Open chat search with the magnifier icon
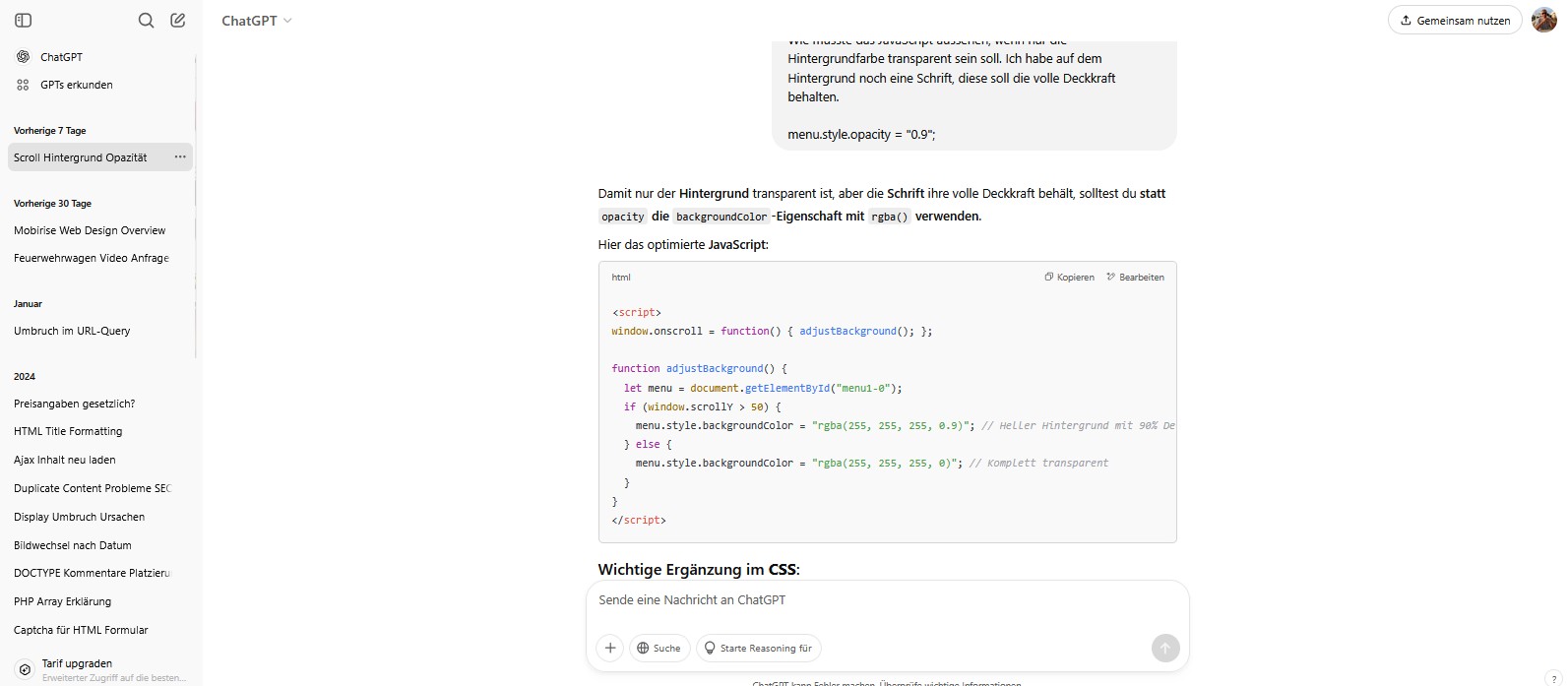Screen dimensions: 1568x686 (x=146, y=21)
